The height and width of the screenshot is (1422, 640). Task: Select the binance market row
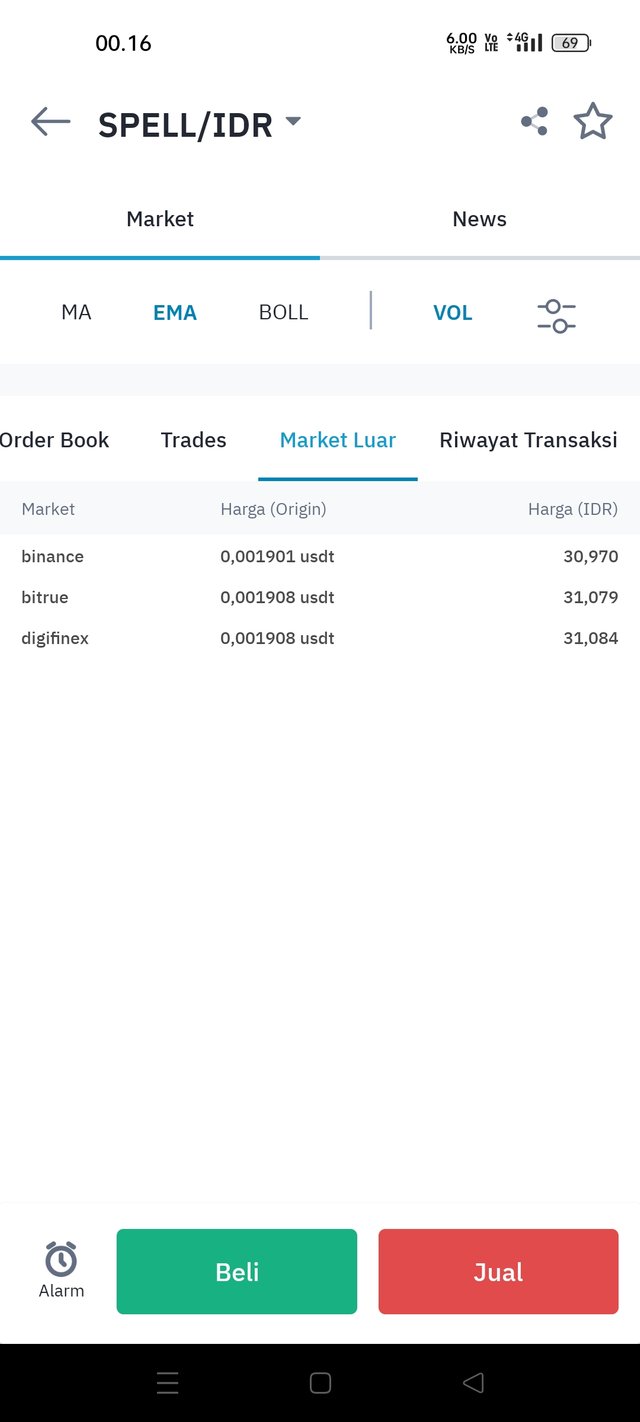[320, 556]
